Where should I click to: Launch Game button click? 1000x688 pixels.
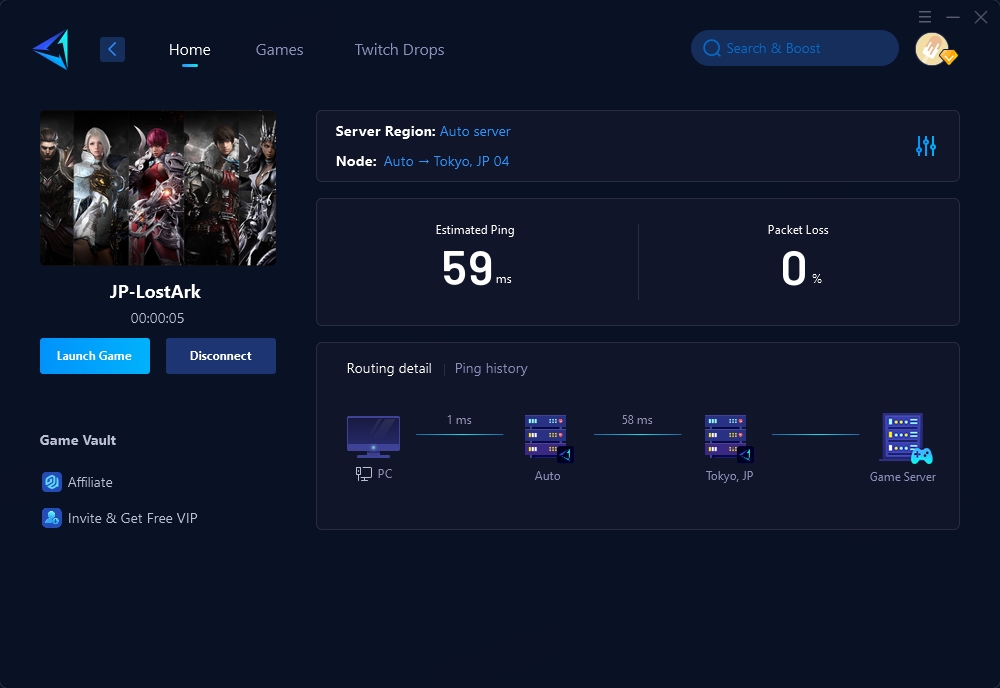(x=95, y=356)
